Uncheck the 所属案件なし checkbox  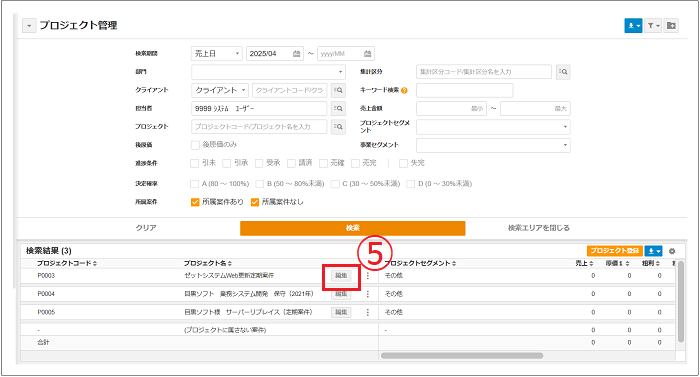[255, 202]
